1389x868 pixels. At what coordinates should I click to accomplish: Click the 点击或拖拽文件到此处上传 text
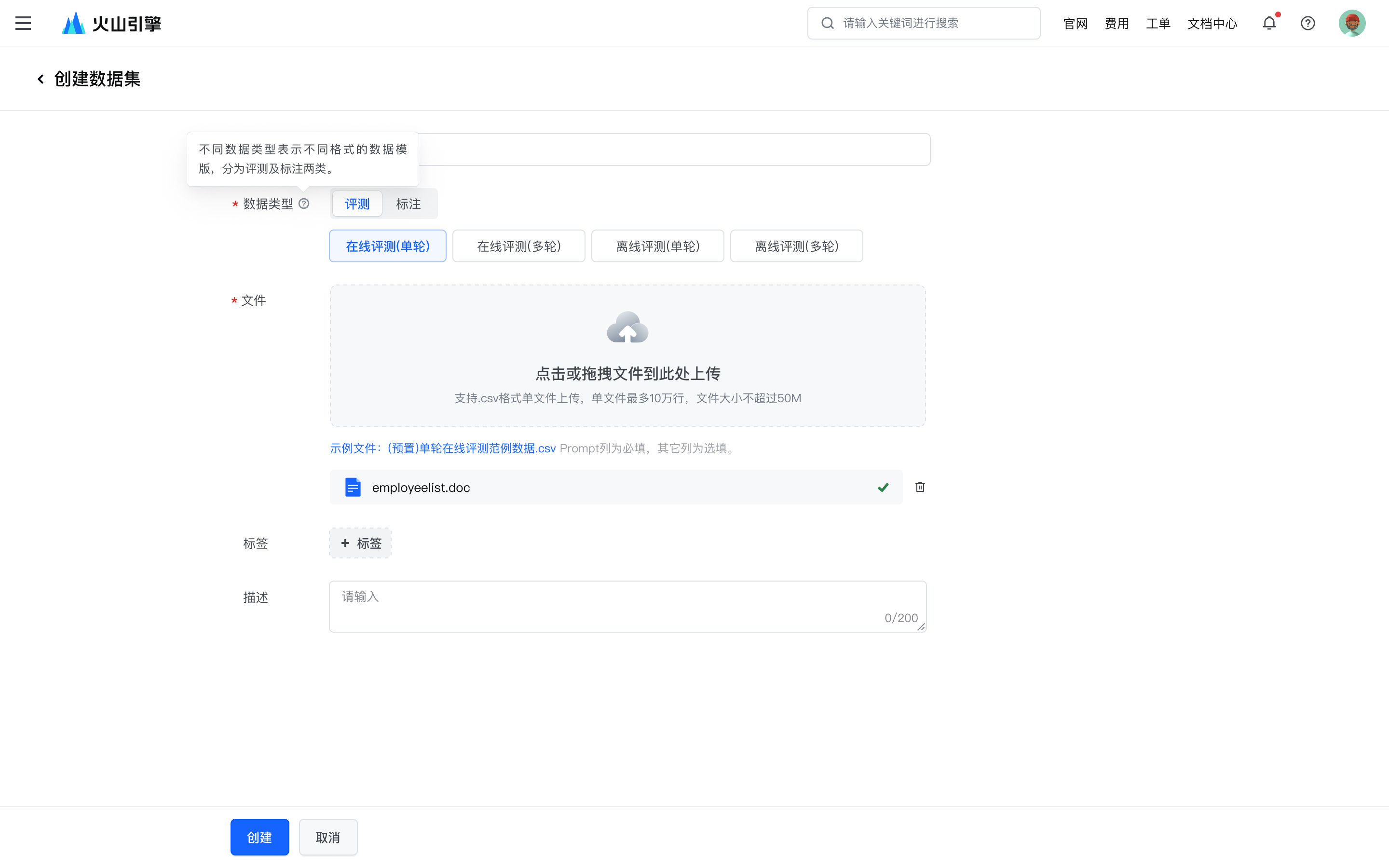point(627,374)
